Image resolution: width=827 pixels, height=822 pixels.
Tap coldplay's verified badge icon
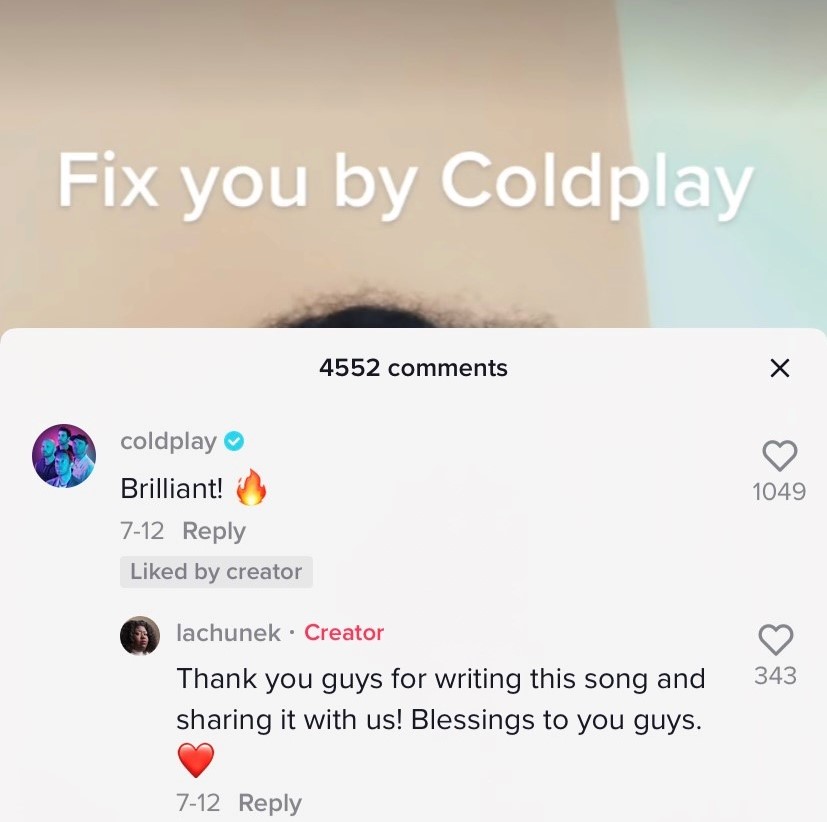tap(234, 441)
